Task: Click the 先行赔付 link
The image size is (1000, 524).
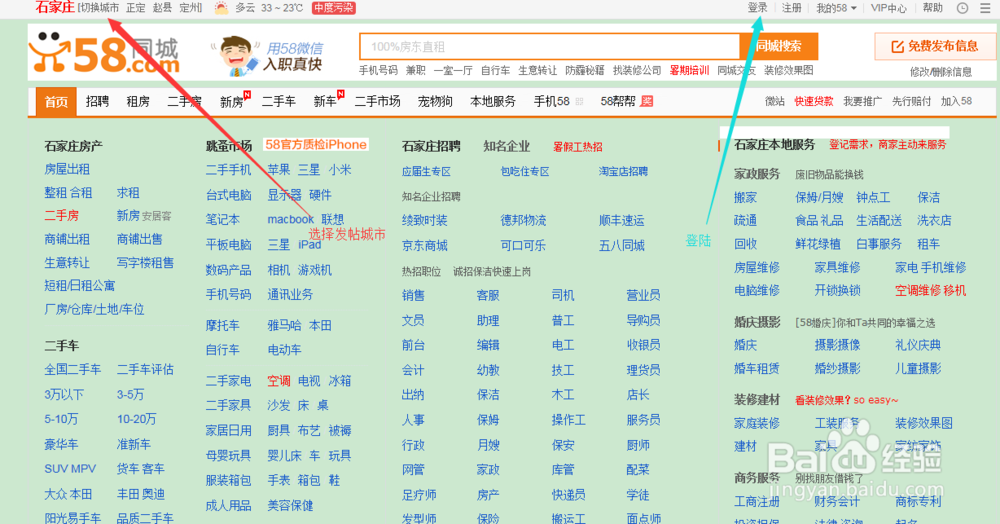Action: 911,101
